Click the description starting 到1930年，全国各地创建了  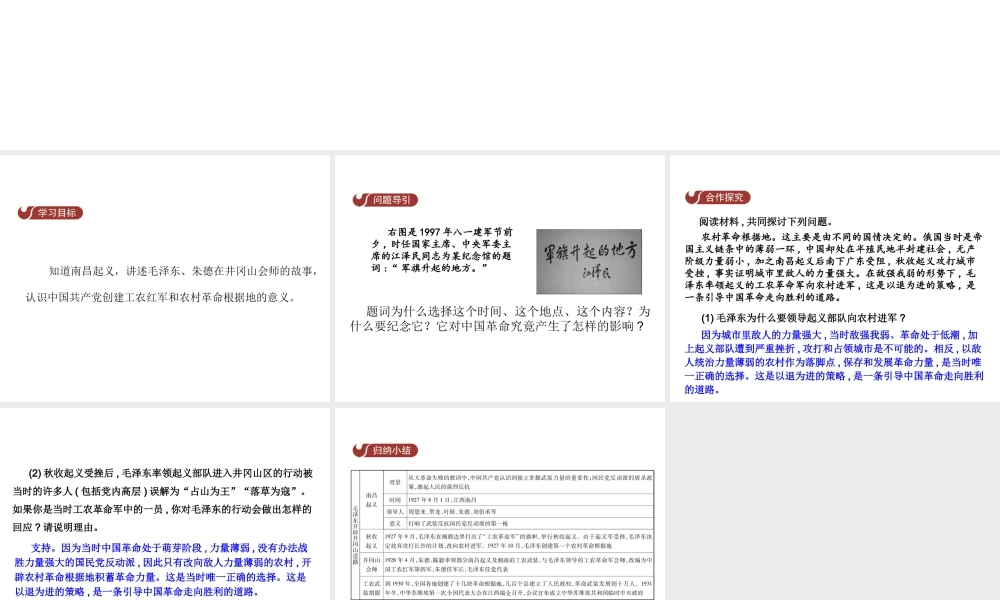518,588
